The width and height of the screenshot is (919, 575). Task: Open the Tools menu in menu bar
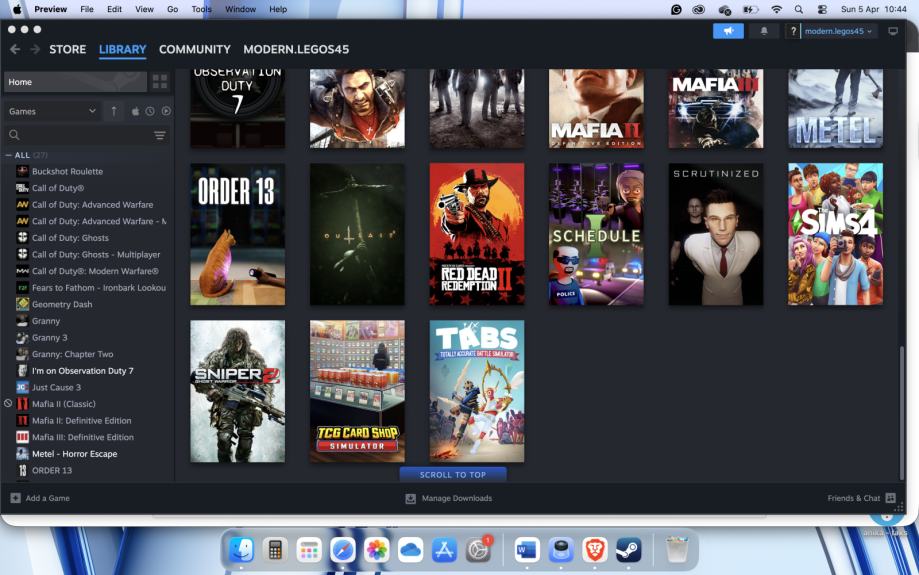click(x=201, y=9)
